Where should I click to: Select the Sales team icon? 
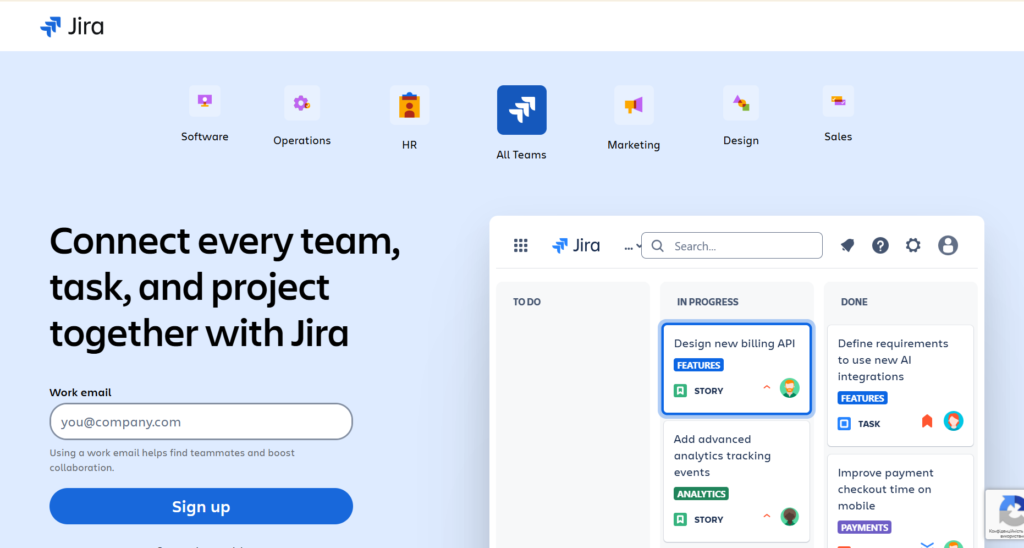838,101
